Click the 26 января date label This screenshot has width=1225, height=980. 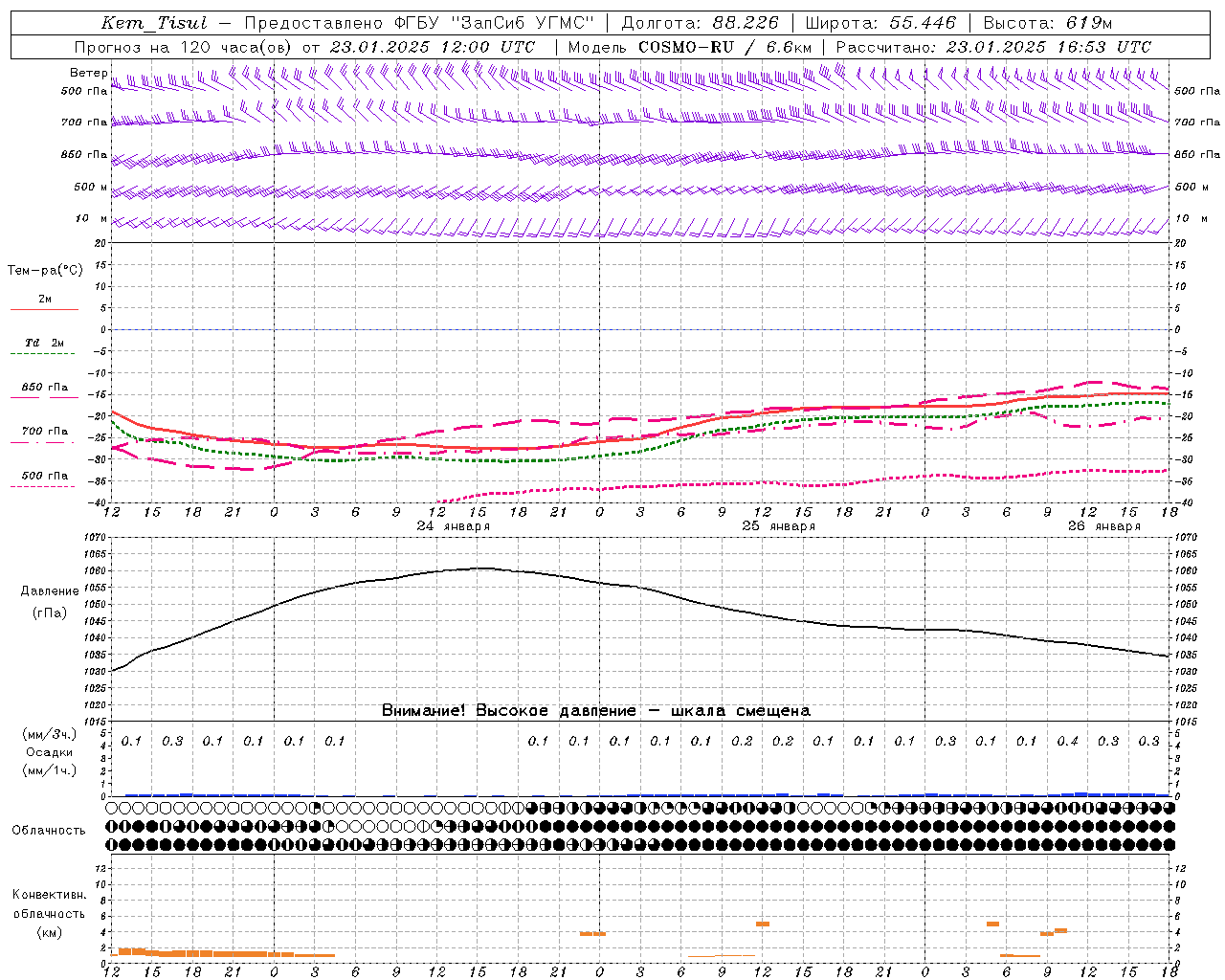(x=1104, y=526)
